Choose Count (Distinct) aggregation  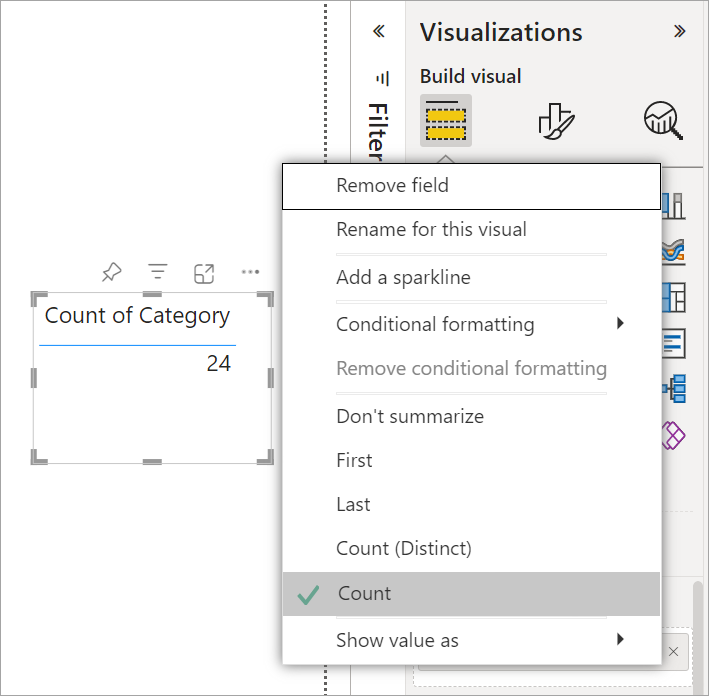472,548
